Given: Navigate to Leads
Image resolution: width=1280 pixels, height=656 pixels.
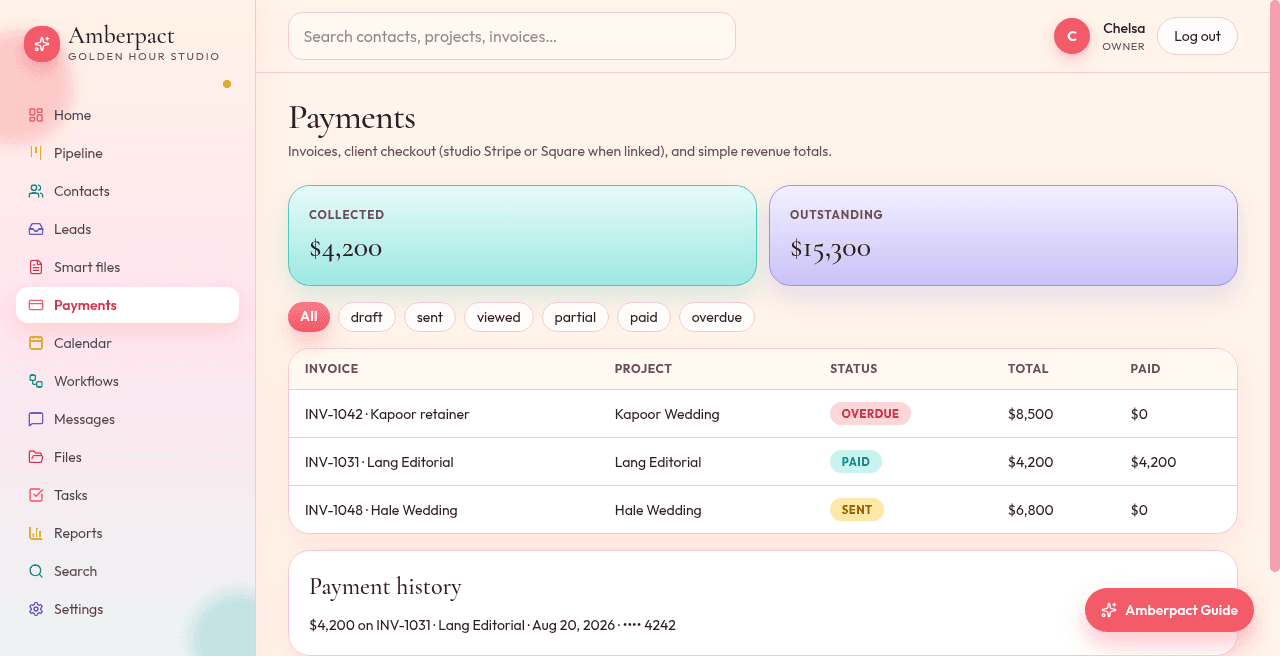Looking at the screenshot, I should pos(127,229).
